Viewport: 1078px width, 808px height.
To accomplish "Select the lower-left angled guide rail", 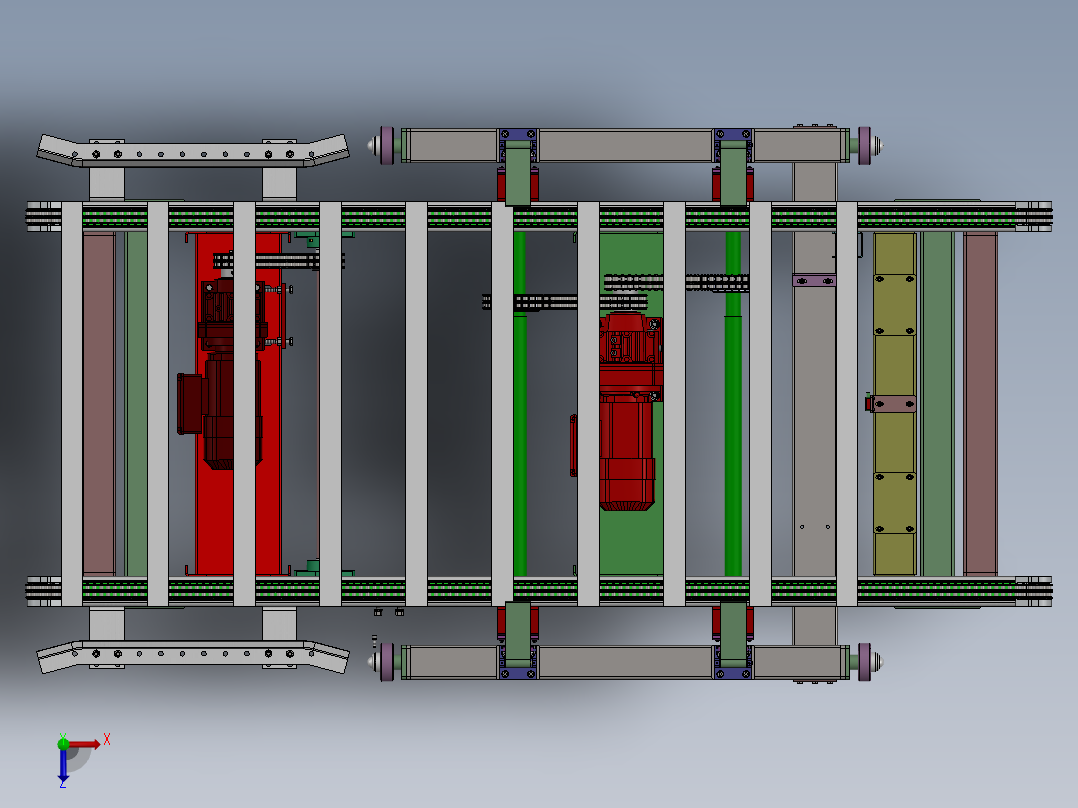I will [x=192, y=657].
